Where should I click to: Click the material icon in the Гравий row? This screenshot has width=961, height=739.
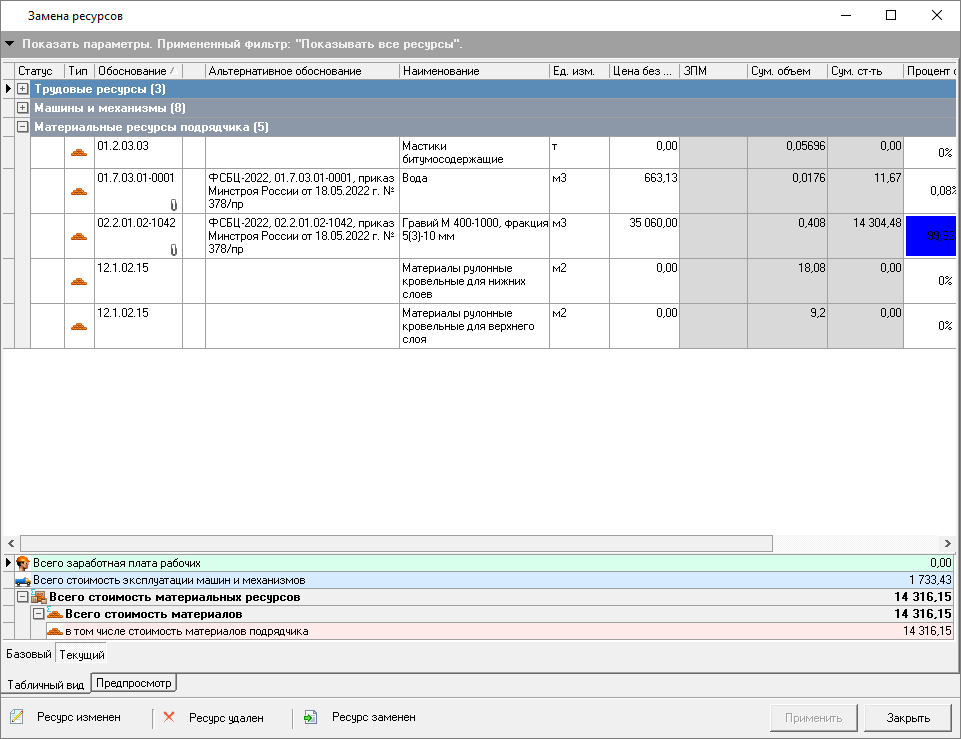point(79,237)
